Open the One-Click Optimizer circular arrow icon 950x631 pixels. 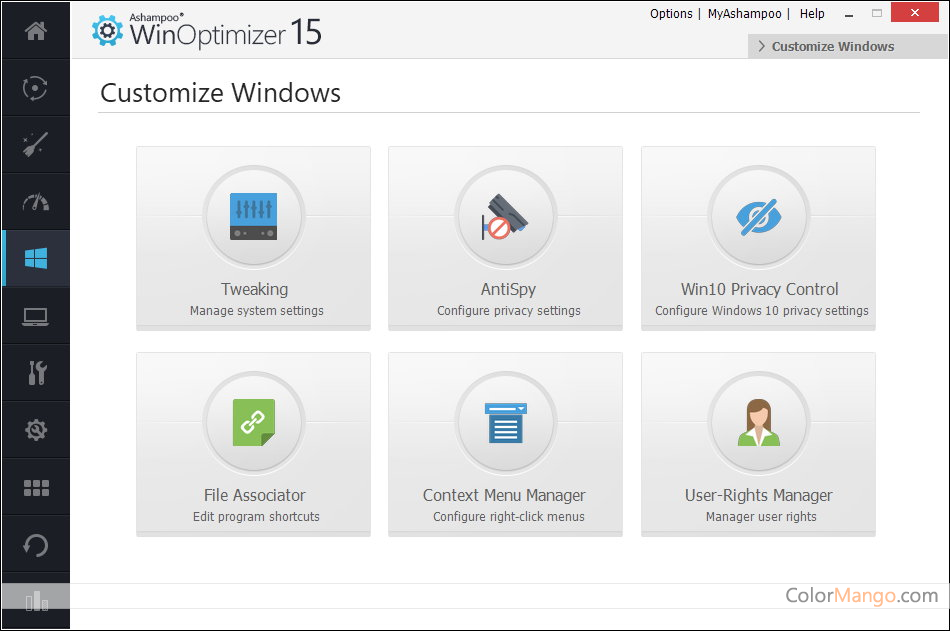click(35, 88)
